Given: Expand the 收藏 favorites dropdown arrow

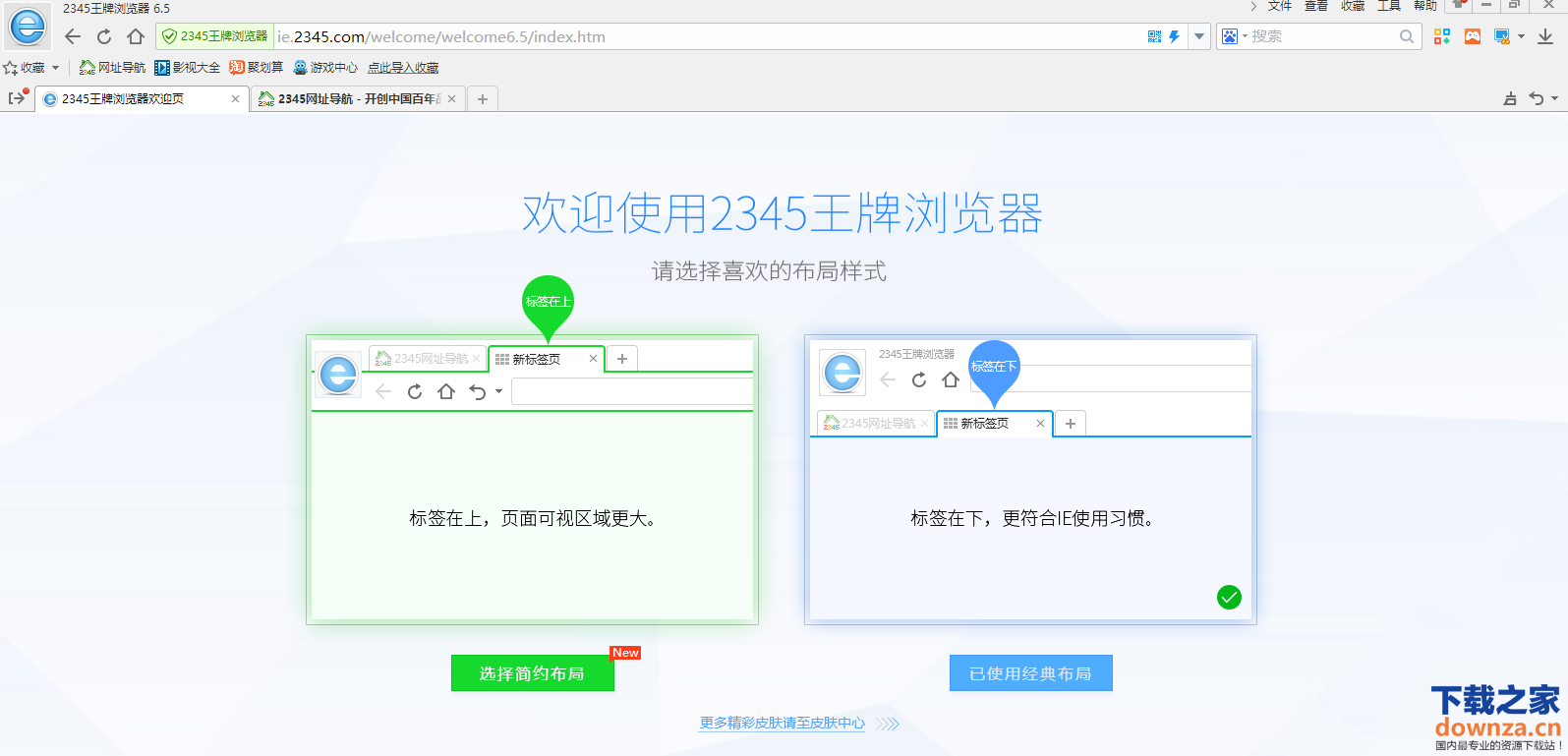Looking at the screenshot, I should [55, 68].
